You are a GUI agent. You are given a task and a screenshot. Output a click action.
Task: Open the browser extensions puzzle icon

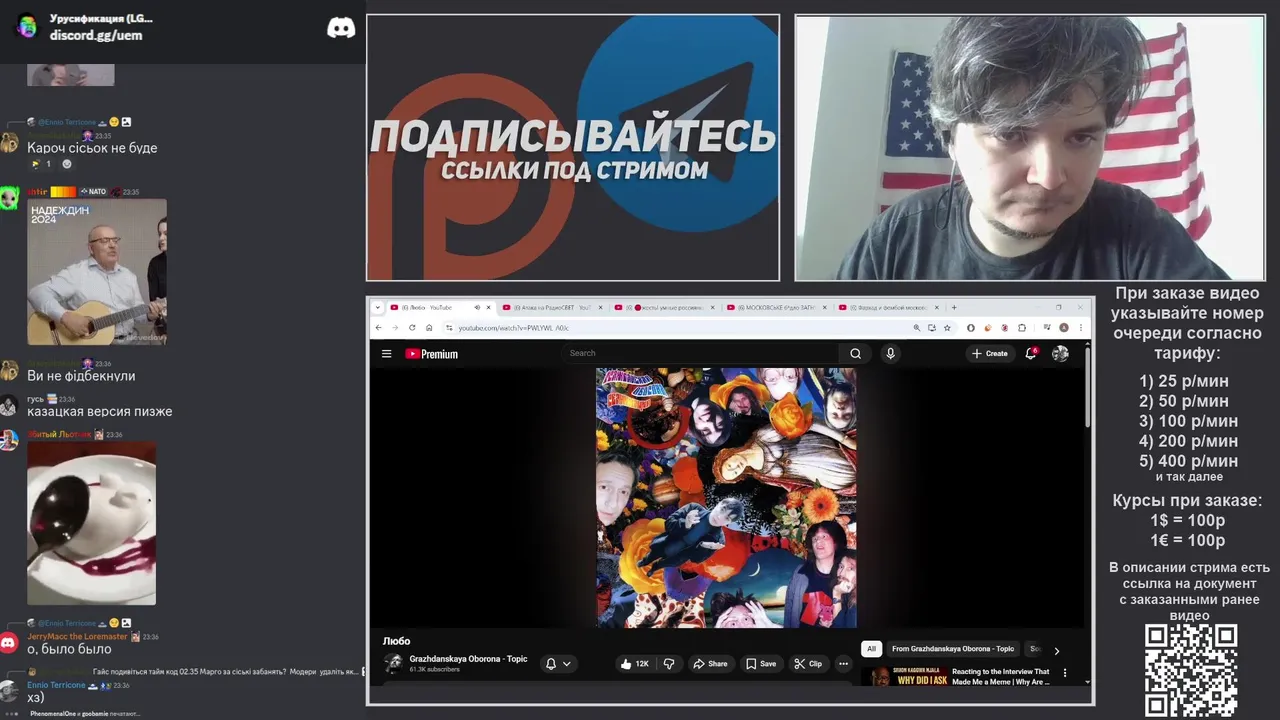pos(1022,328)
